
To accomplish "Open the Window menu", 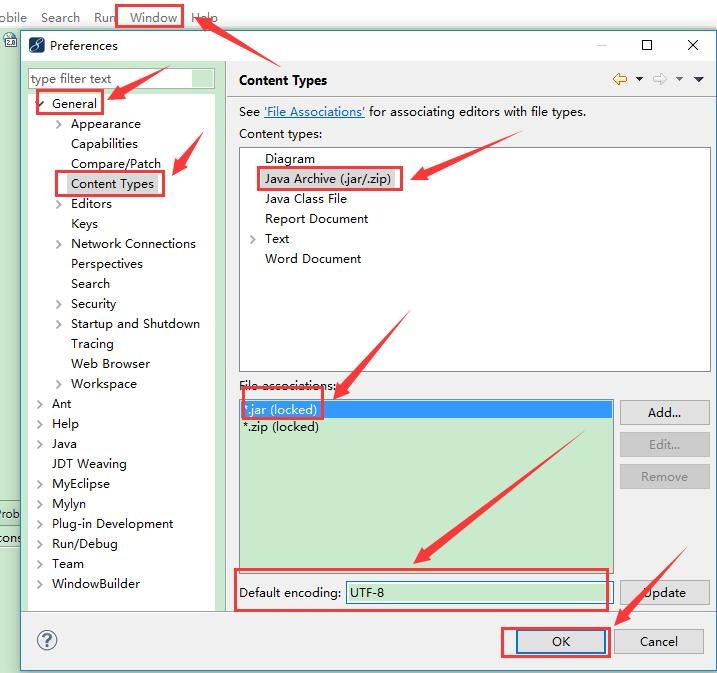I will click(x=153, y=17).
